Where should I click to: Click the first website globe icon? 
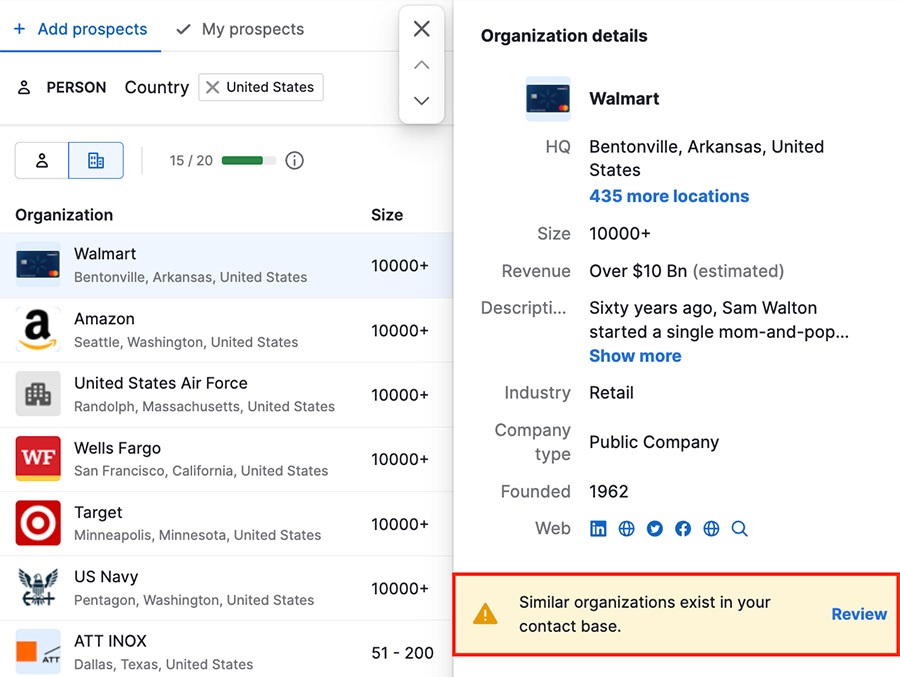click(x=627, y=528)
